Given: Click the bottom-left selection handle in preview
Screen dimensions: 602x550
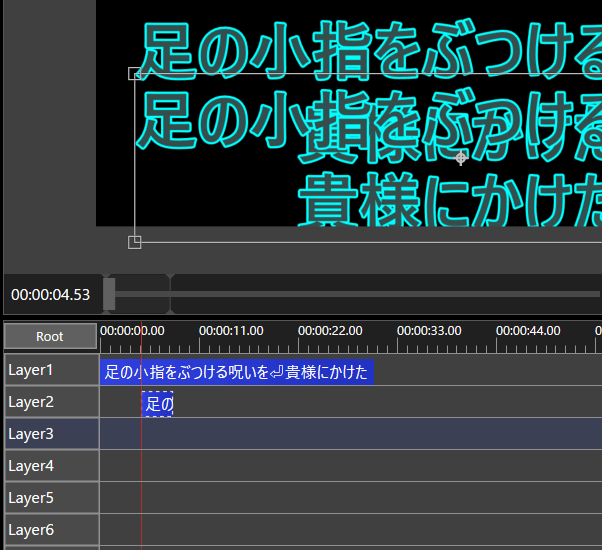Looking at the screenshot, I should pos(135,242).
